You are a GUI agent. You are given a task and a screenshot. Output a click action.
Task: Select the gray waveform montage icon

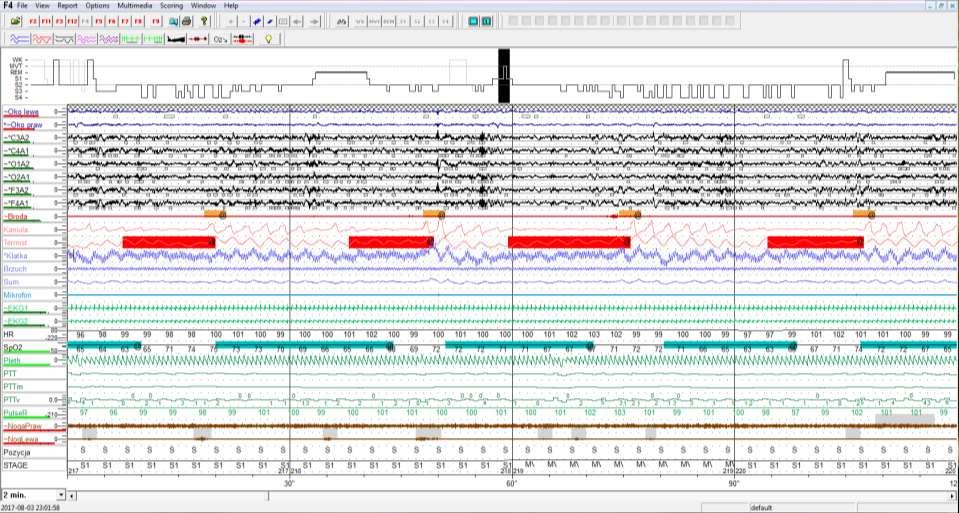pos(64,39)
